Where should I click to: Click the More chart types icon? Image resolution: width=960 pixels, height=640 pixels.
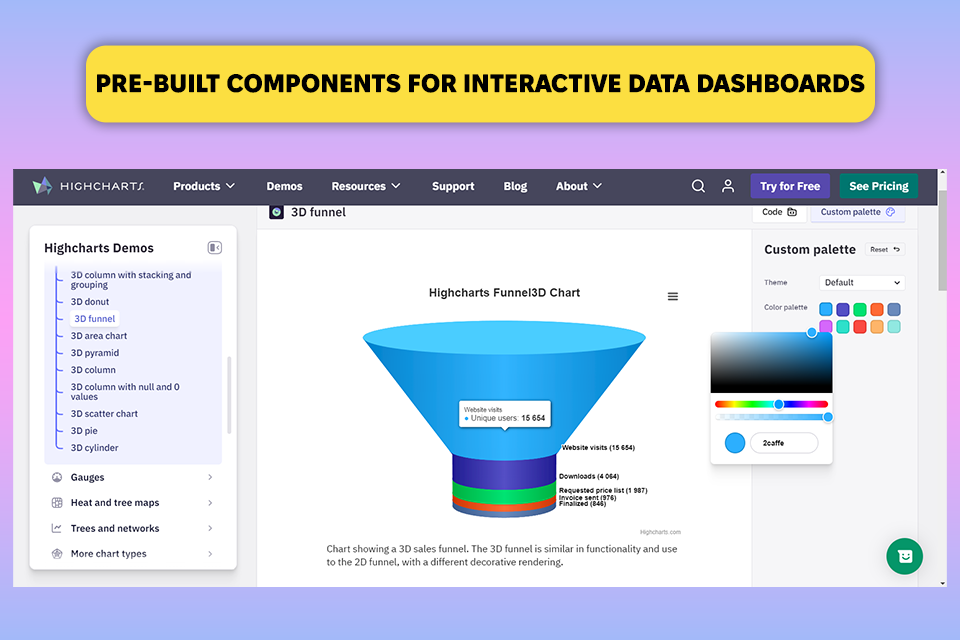pos(57,554)
